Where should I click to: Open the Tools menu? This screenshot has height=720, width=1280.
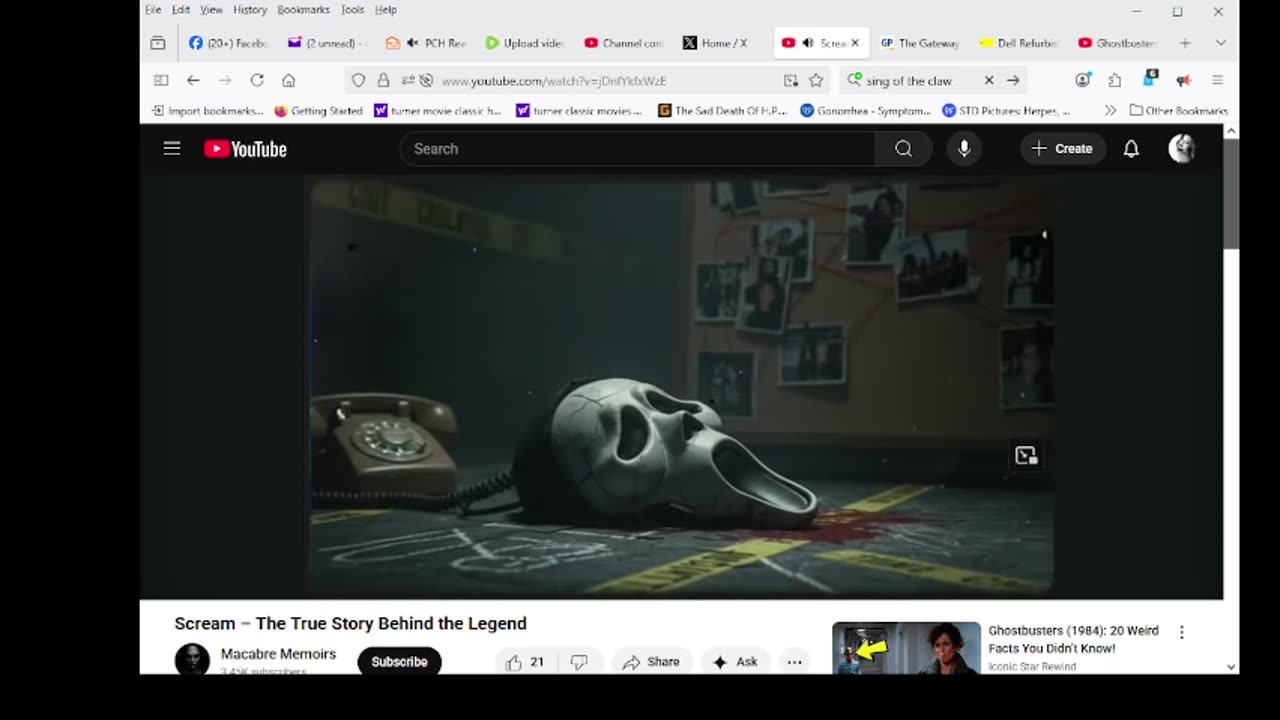tap(352, 10)
